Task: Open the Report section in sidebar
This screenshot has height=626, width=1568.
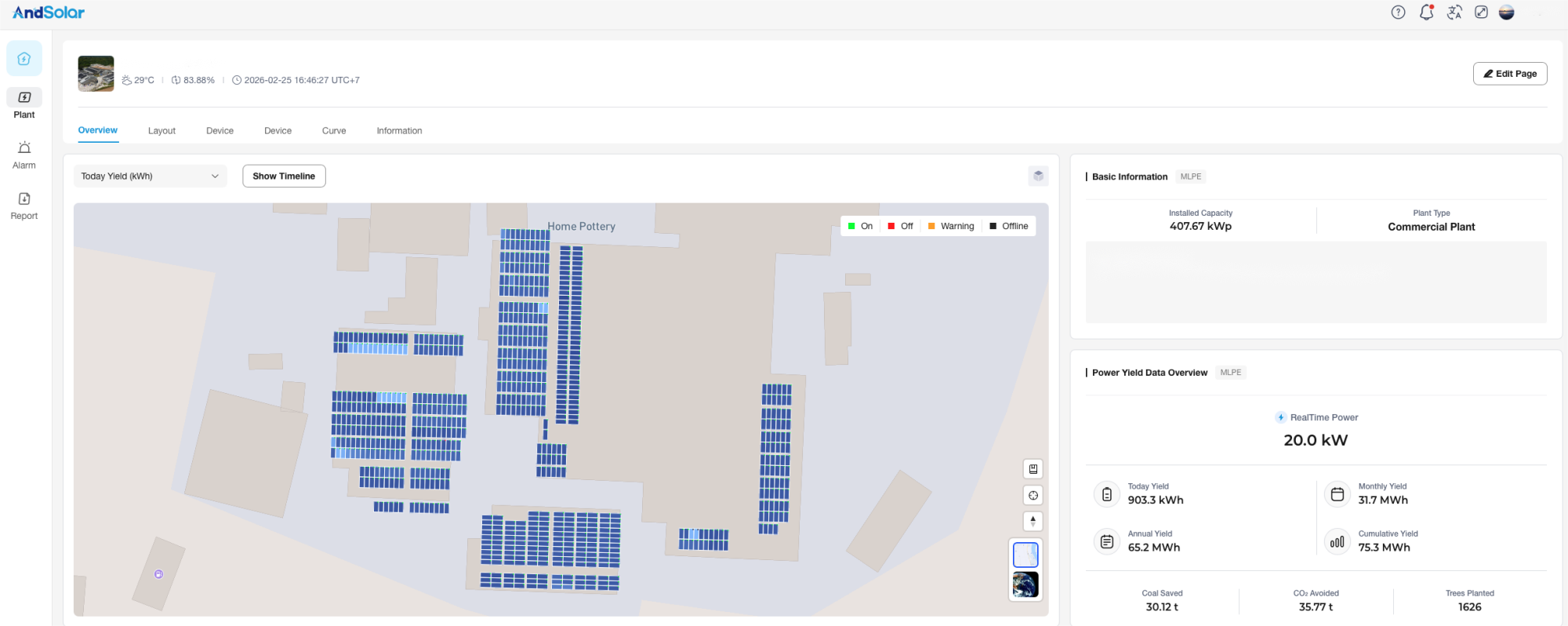Action: click(24, 206)
